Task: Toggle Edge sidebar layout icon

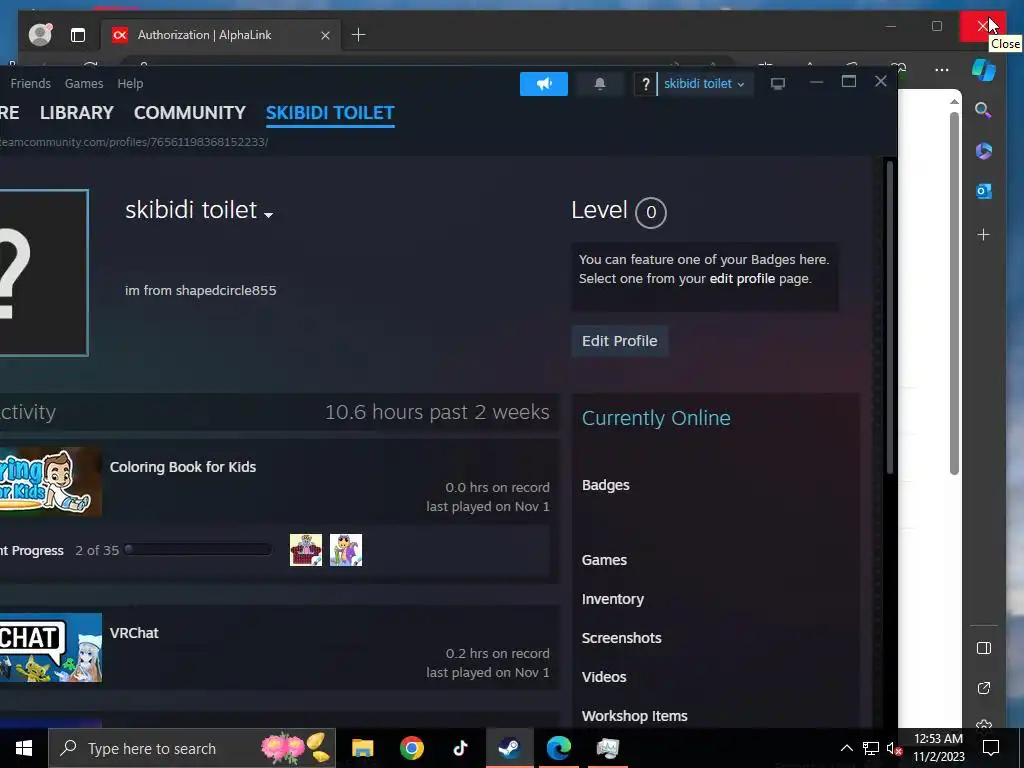Action: (x=984, y=648)
